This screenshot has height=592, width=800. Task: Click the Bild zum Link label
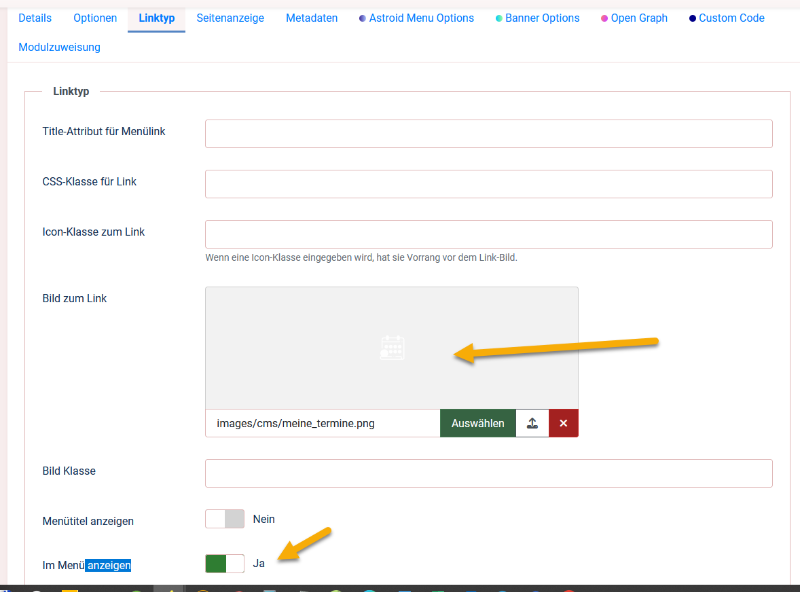[x=74, y=299]
